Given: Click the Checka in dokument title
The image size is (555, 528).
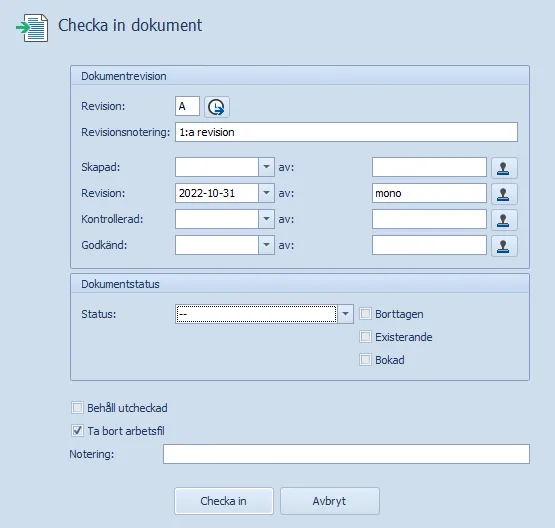Looking at the screenshot, I should pyautogui.click(x=130, y=25).
